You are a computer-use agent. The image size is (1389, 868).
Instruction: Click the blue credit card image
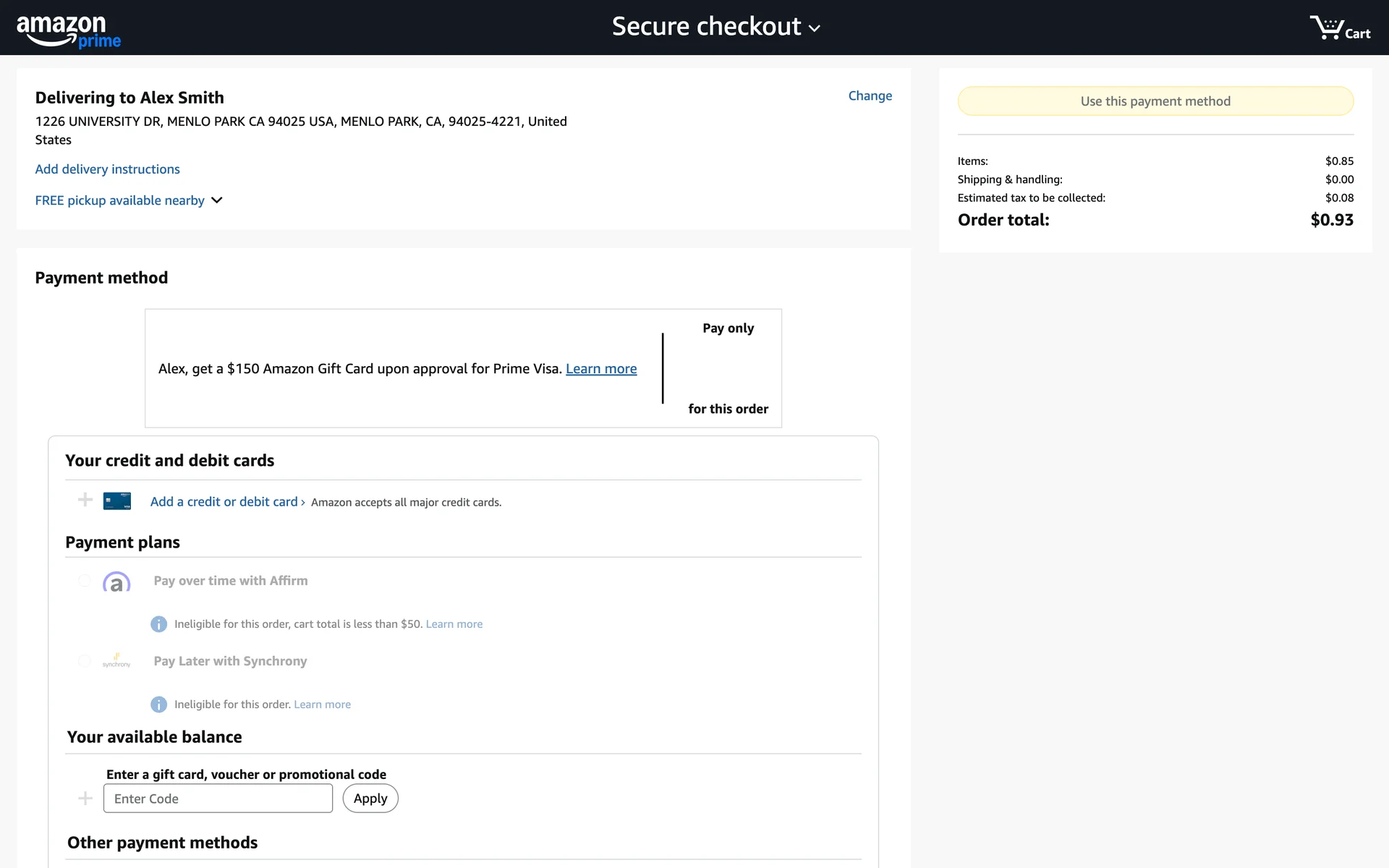click(116, 501)
